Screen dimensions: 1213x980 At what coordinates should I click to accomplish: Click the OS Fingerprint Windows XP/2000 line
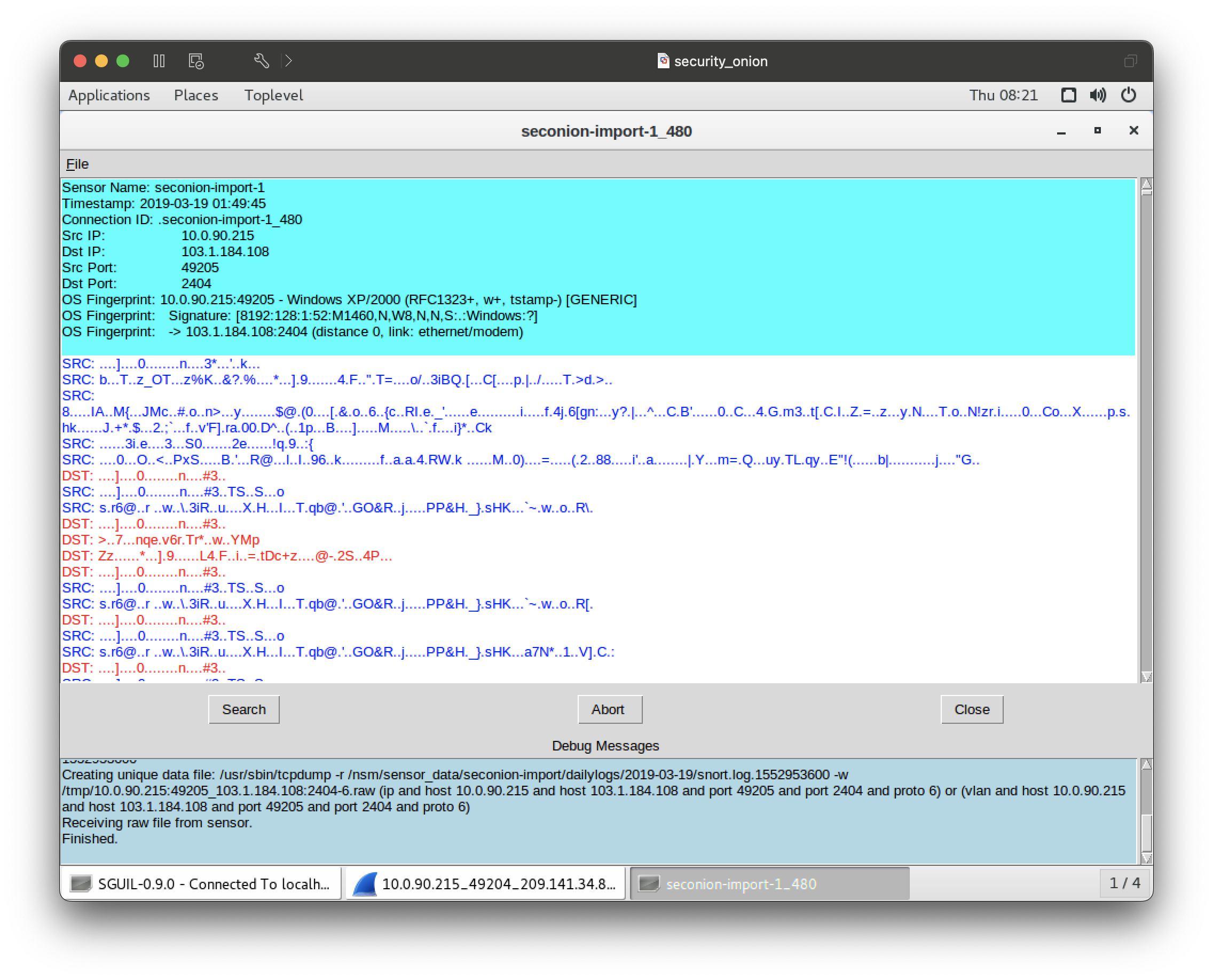(350, 300)
